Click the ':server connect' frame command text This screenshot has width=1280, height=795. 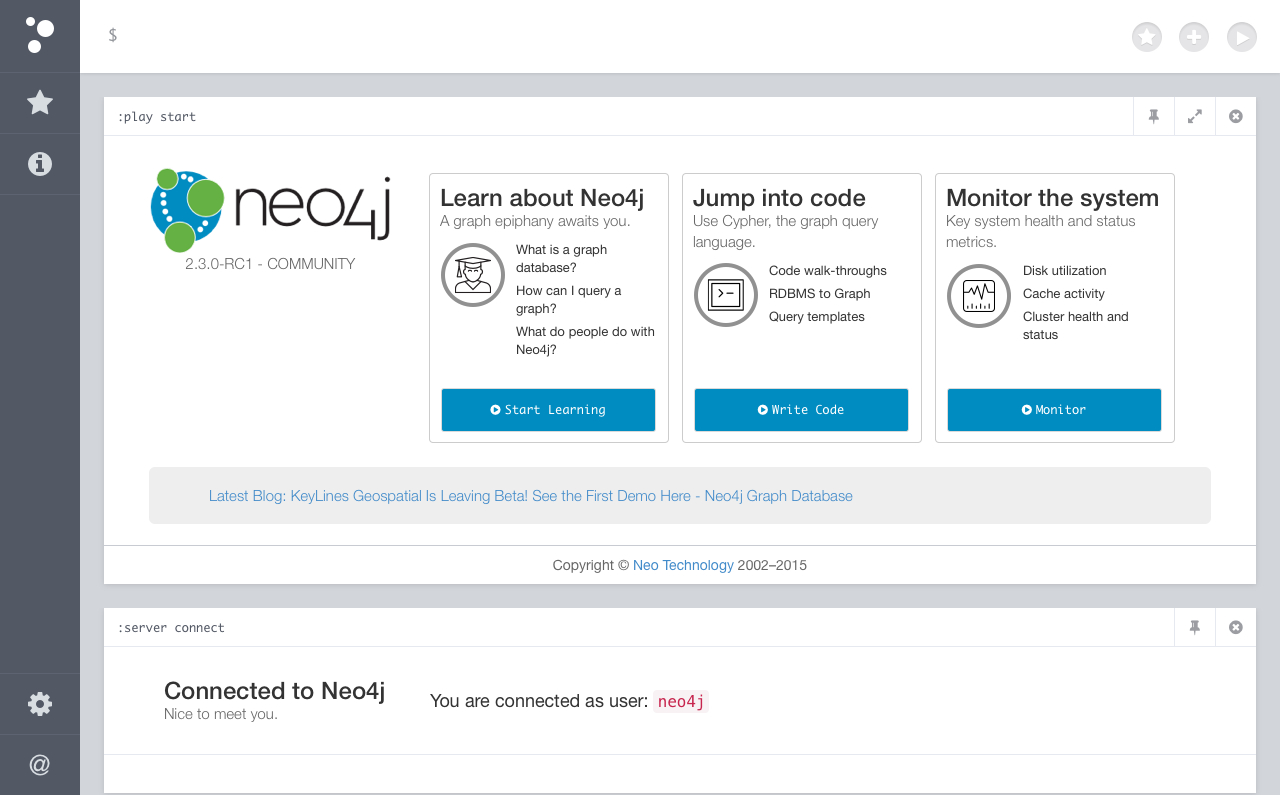171,628
